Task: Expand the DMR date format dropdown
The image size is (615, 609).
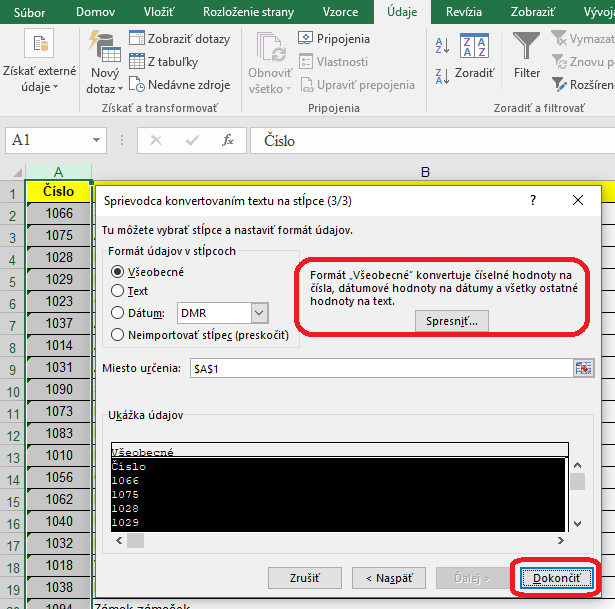Action: [x=260, y=313]
